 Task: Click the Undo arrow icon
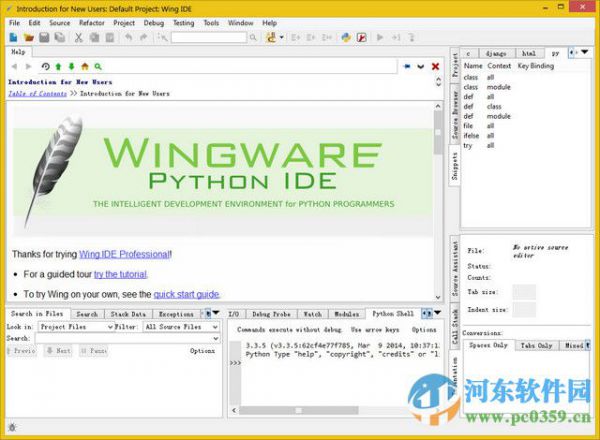click(x=129, y=37)
